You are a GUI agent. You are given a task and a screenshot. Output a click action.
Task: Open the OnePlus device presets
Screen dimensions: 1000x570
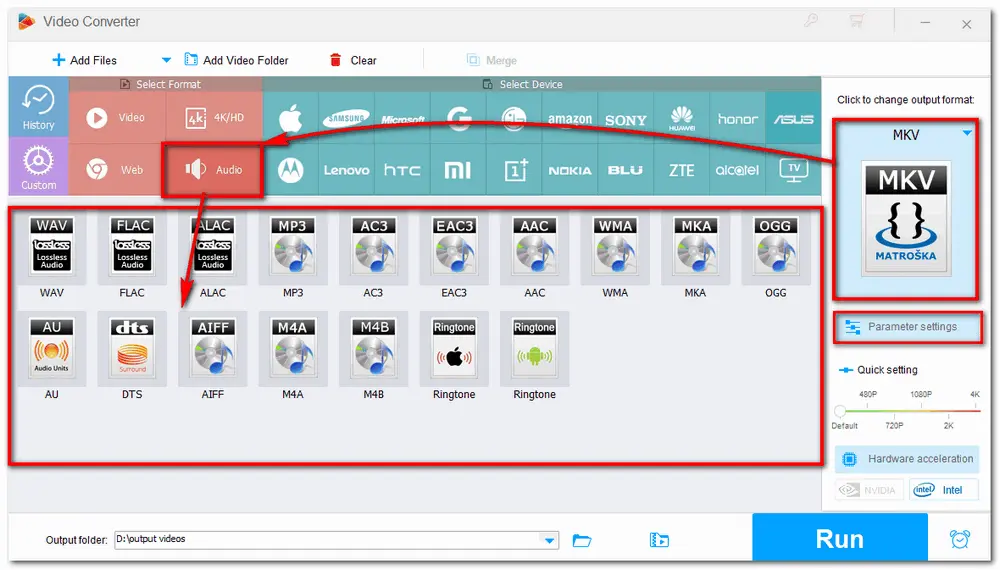(514, 170)
